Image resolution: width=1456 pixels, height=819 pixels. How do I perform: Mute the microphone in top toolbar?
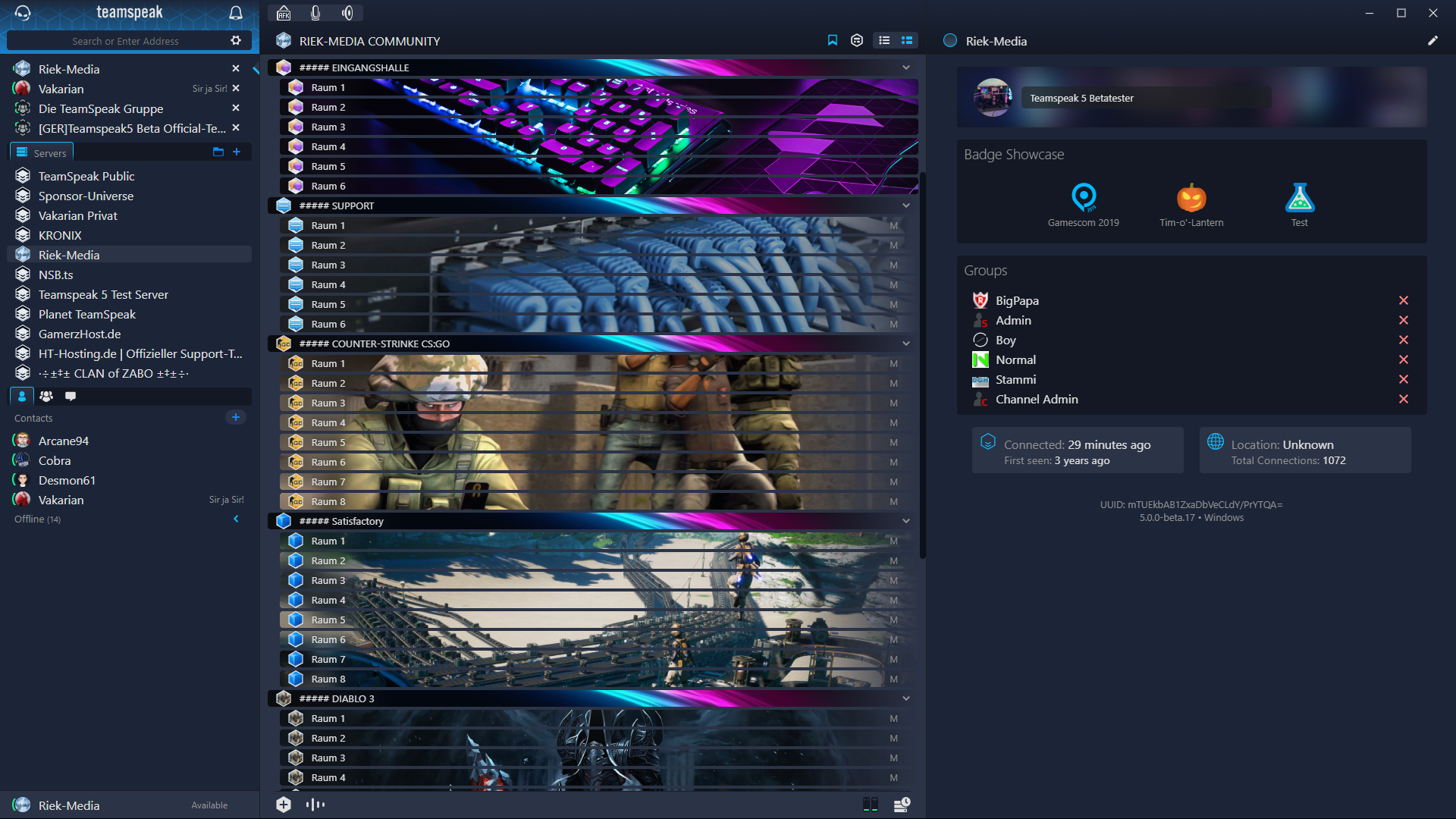(315, 13)
